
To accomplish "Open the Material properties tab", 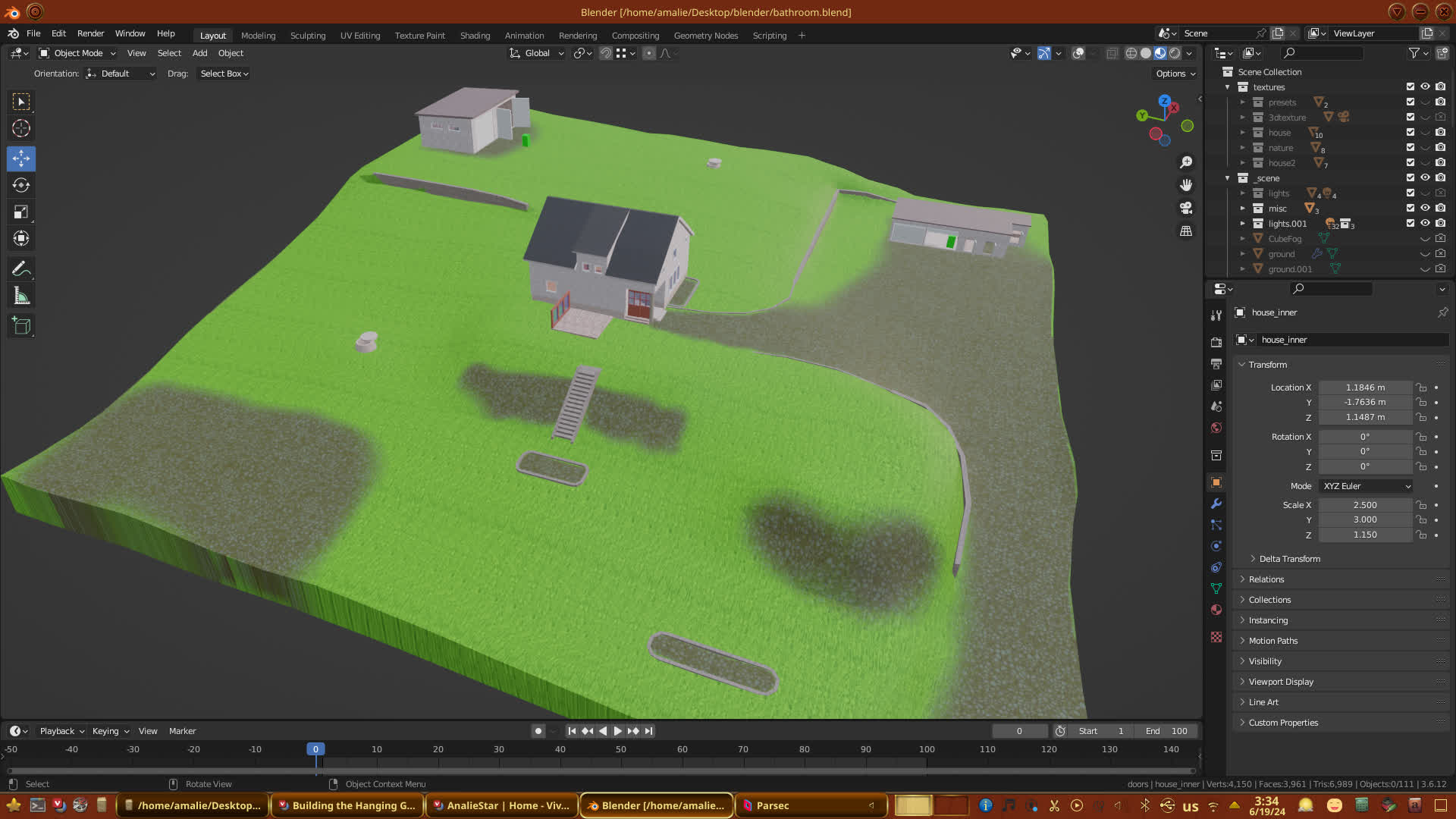I will click(1216, 610).
